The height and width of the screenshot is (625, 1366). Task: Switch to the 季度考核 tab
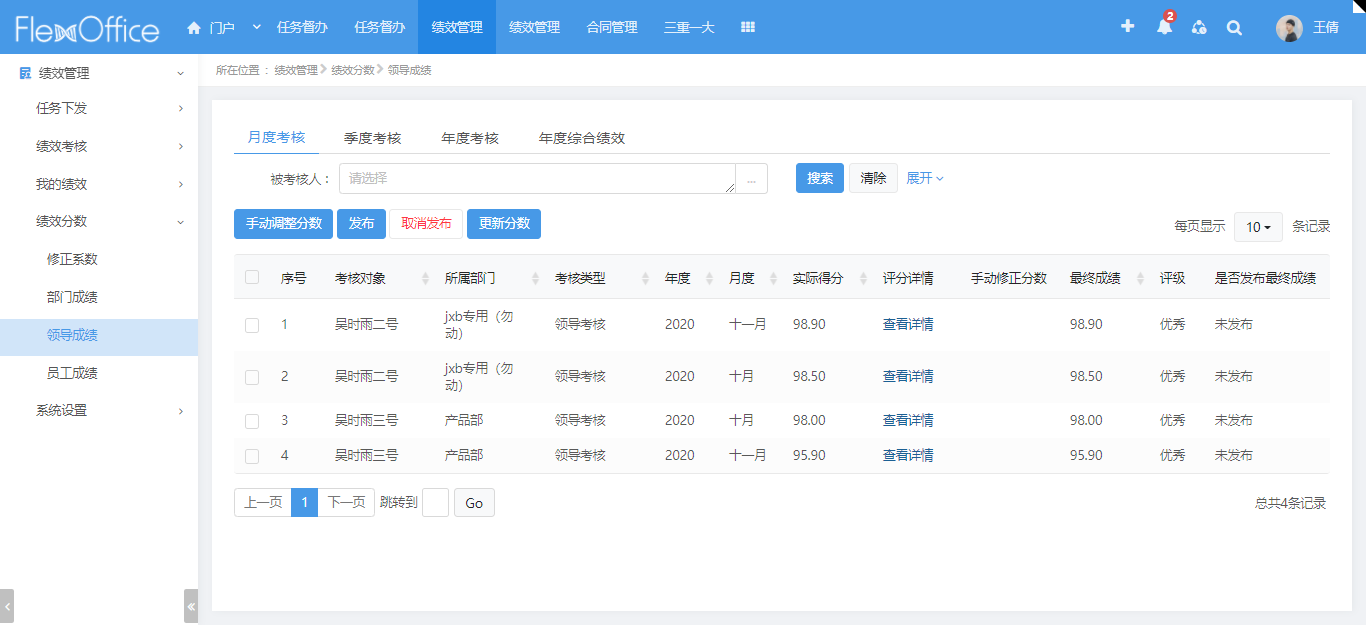[372, 138]
